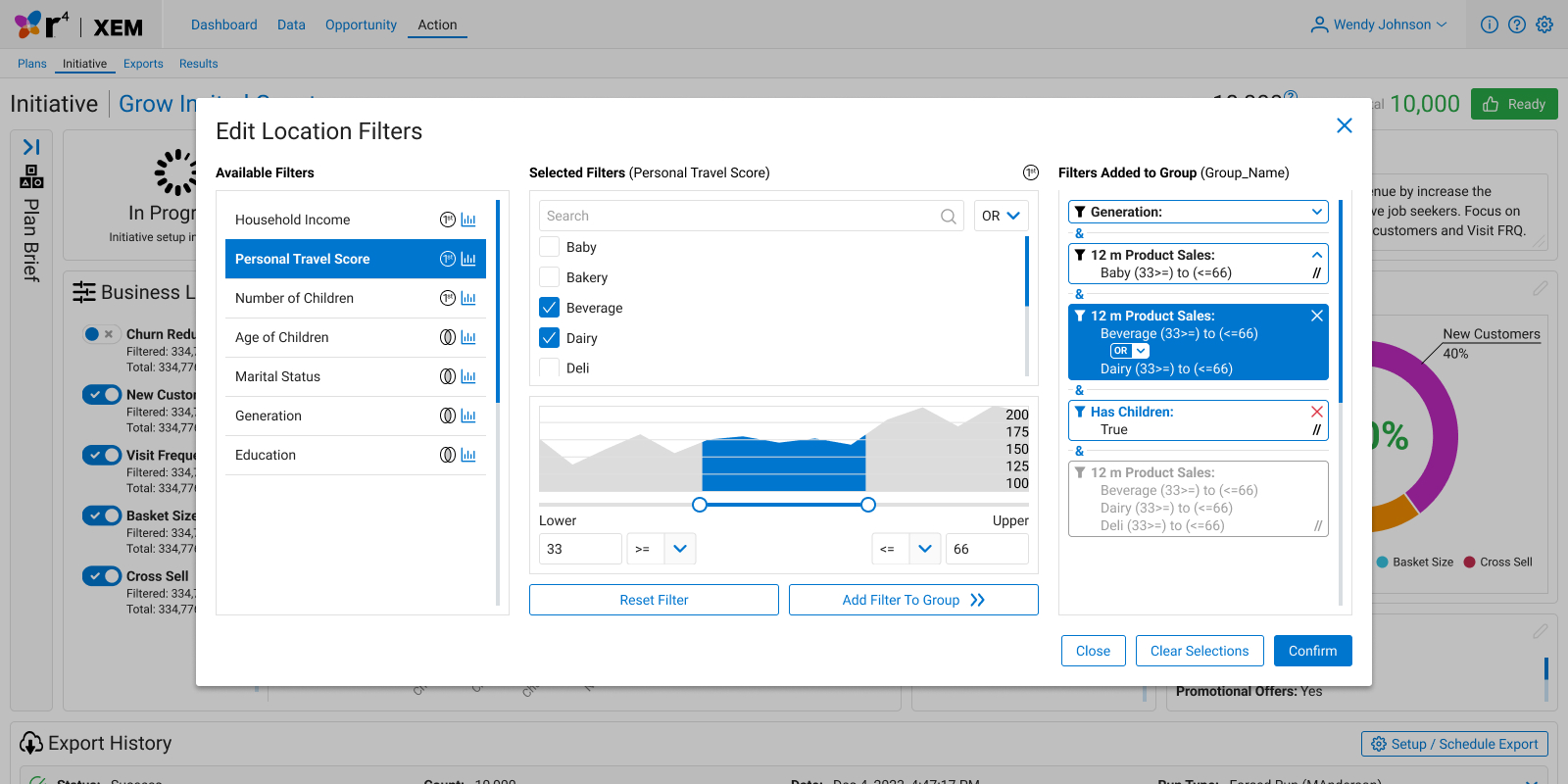Viewport: 1568px width, 784px height.
Task: Click the data source icon on Marital Status
Action: (x=448, y=376)
